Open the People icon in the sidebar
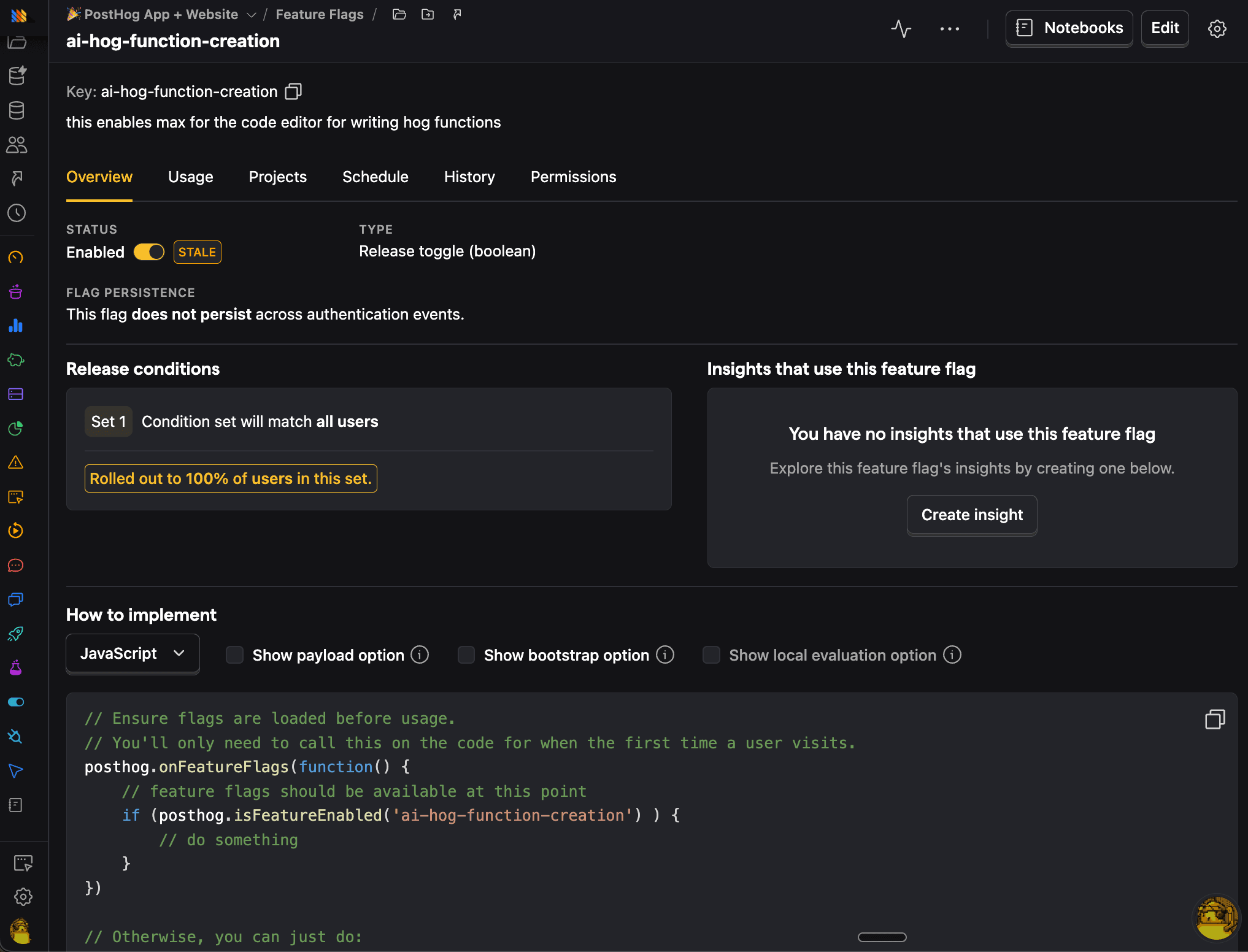 (x=17, y=145)
